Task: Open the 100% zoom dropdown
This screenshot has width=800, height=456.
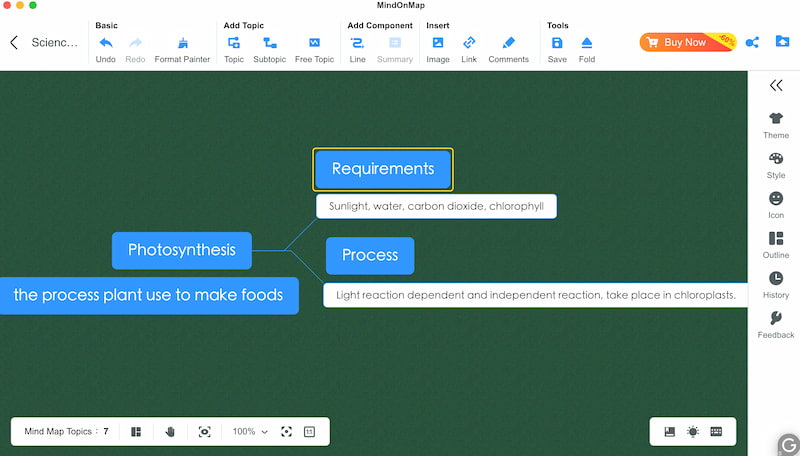Action: click(250, 431)
